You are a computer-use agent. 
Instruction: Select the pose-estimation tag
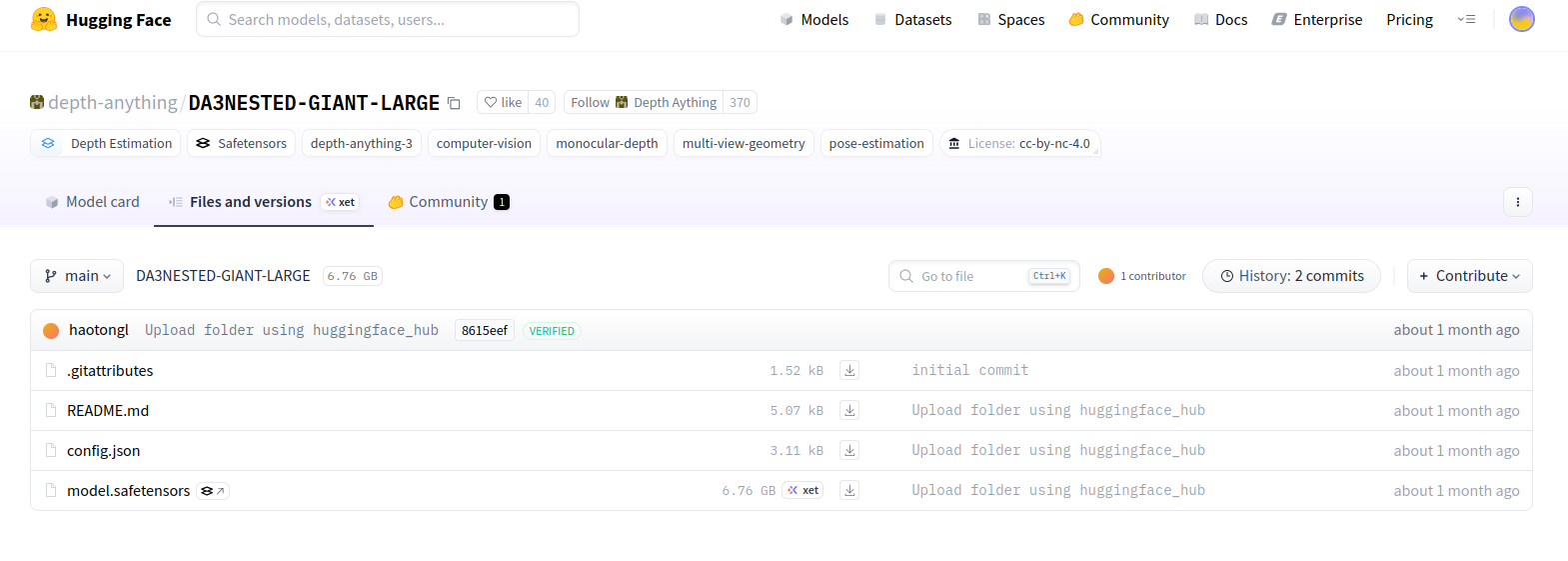pos(876,143)
